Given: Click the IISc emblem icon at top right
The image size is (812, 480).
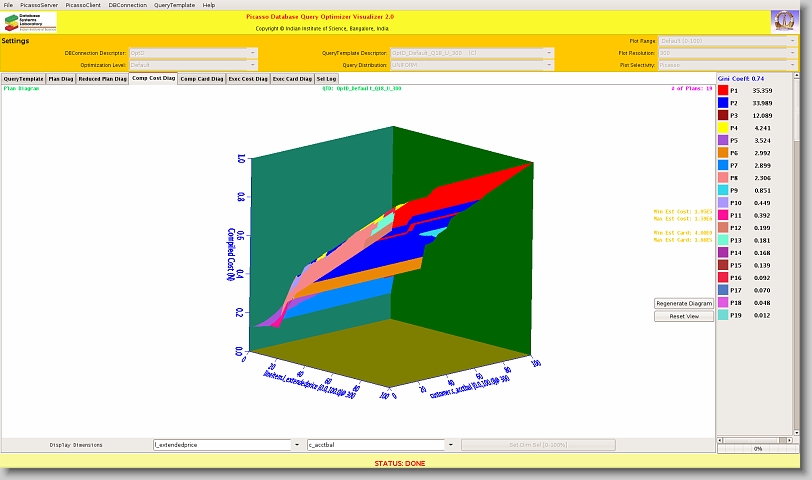Looking at the screenshot, I should (x=785, y=22).
